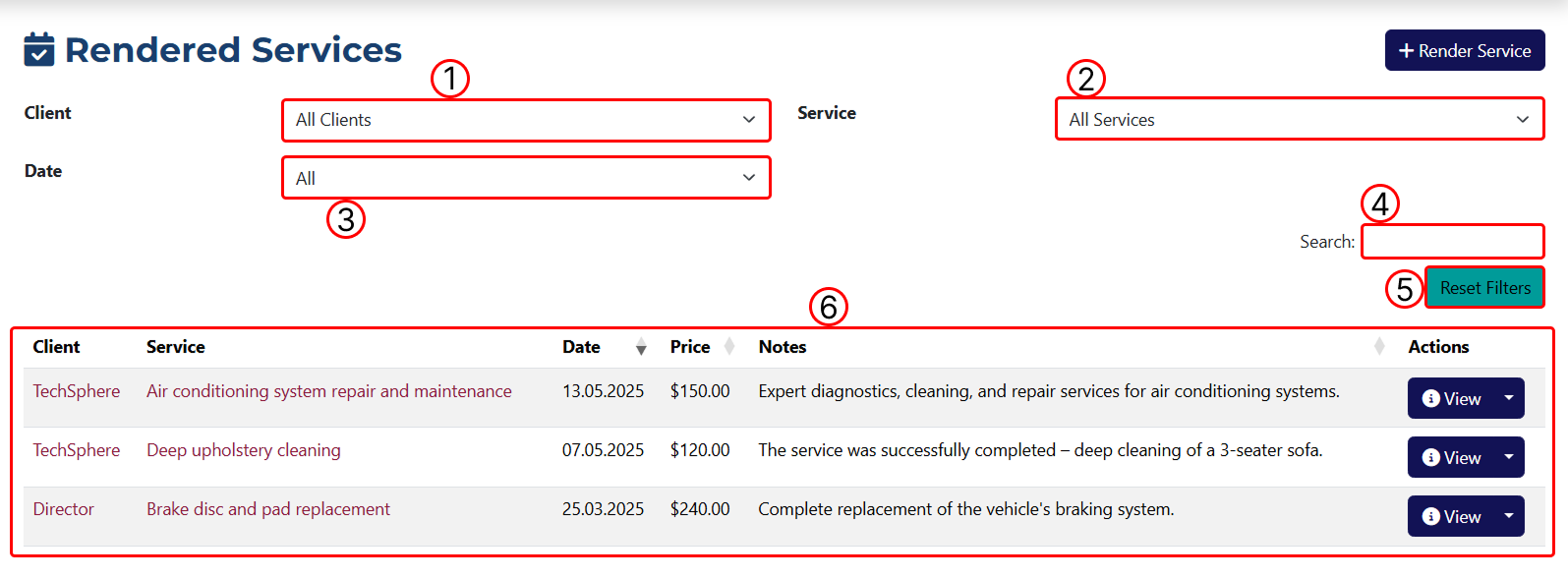Click the 25.03.2025 date cell
1568x579 pixels.
pos(604,509)
